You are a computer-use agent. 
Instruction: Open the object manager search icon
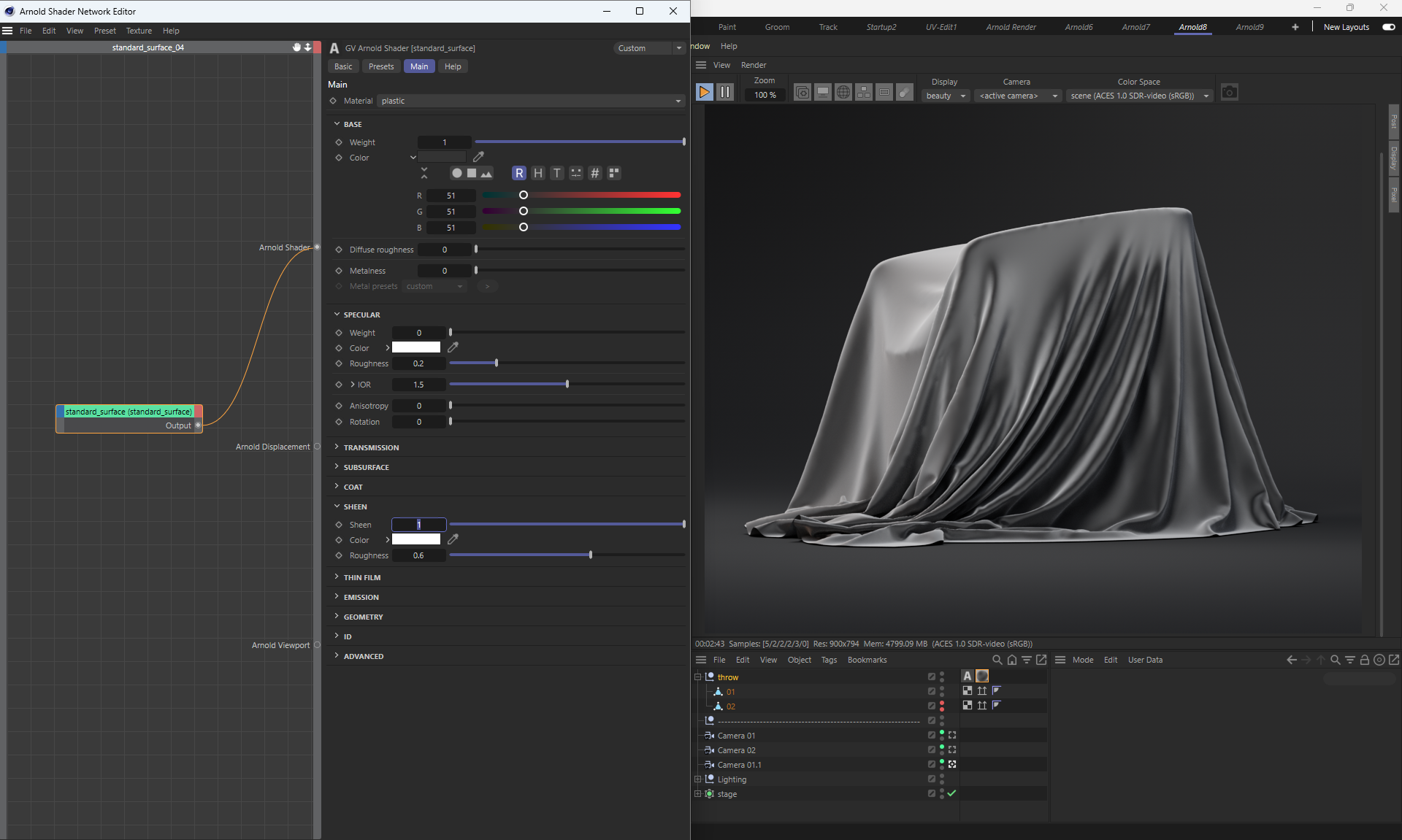click(x=997, y=660)
